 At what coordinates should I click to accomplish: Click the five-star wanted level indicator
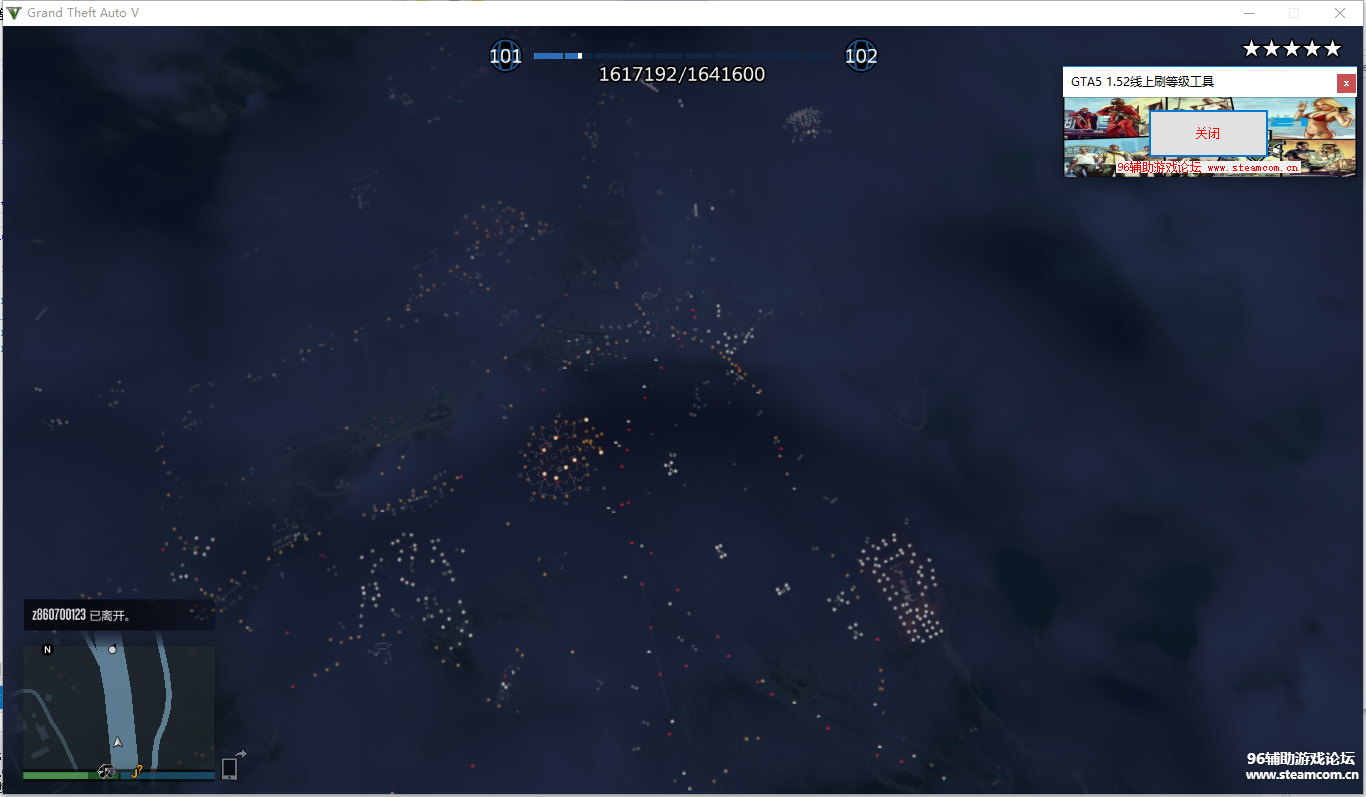pos(1292,48)
